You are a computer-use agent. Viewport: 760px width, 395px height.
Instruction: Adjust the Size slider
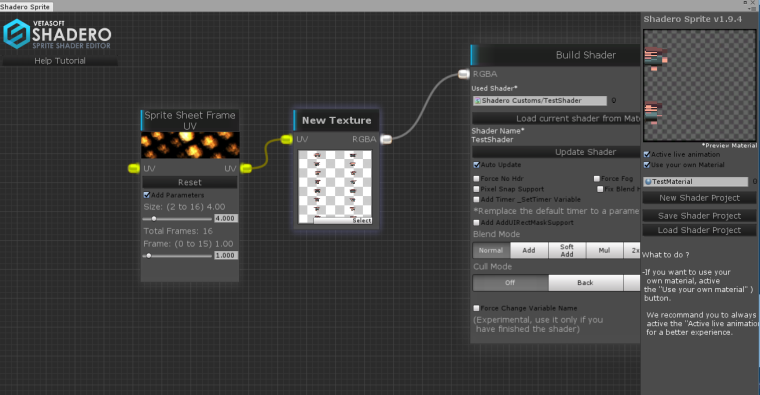coord(177,219)
